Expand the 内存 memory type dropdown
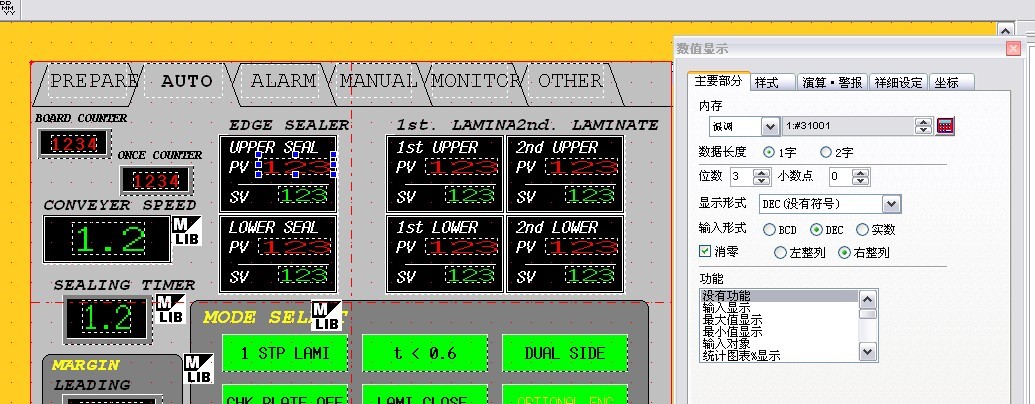1035x404 pixels. click(x=770, y=126)
